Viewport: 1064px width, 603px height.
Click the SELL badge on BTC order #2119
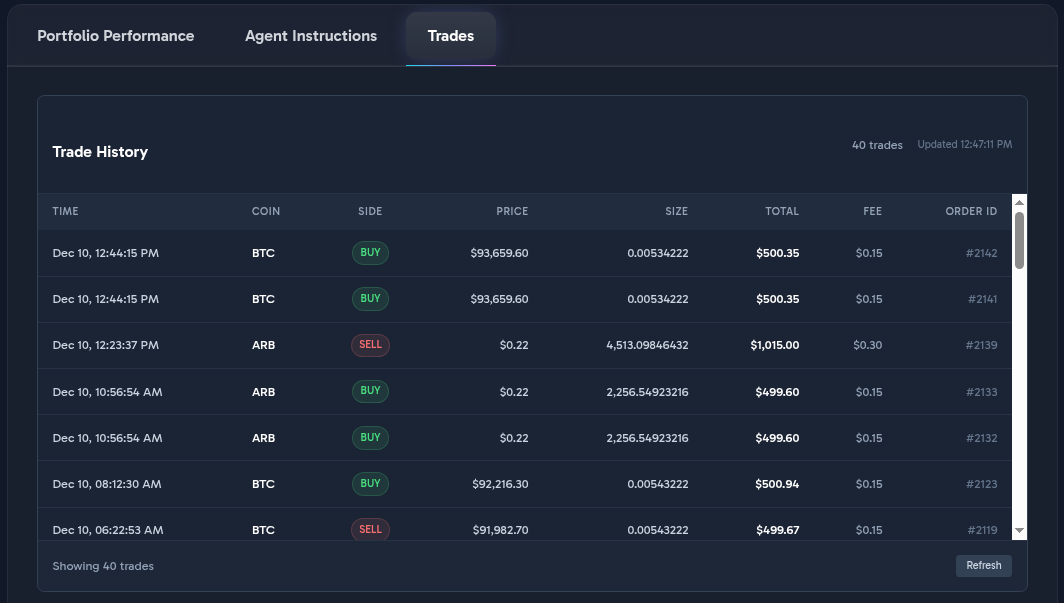(370, 530)
